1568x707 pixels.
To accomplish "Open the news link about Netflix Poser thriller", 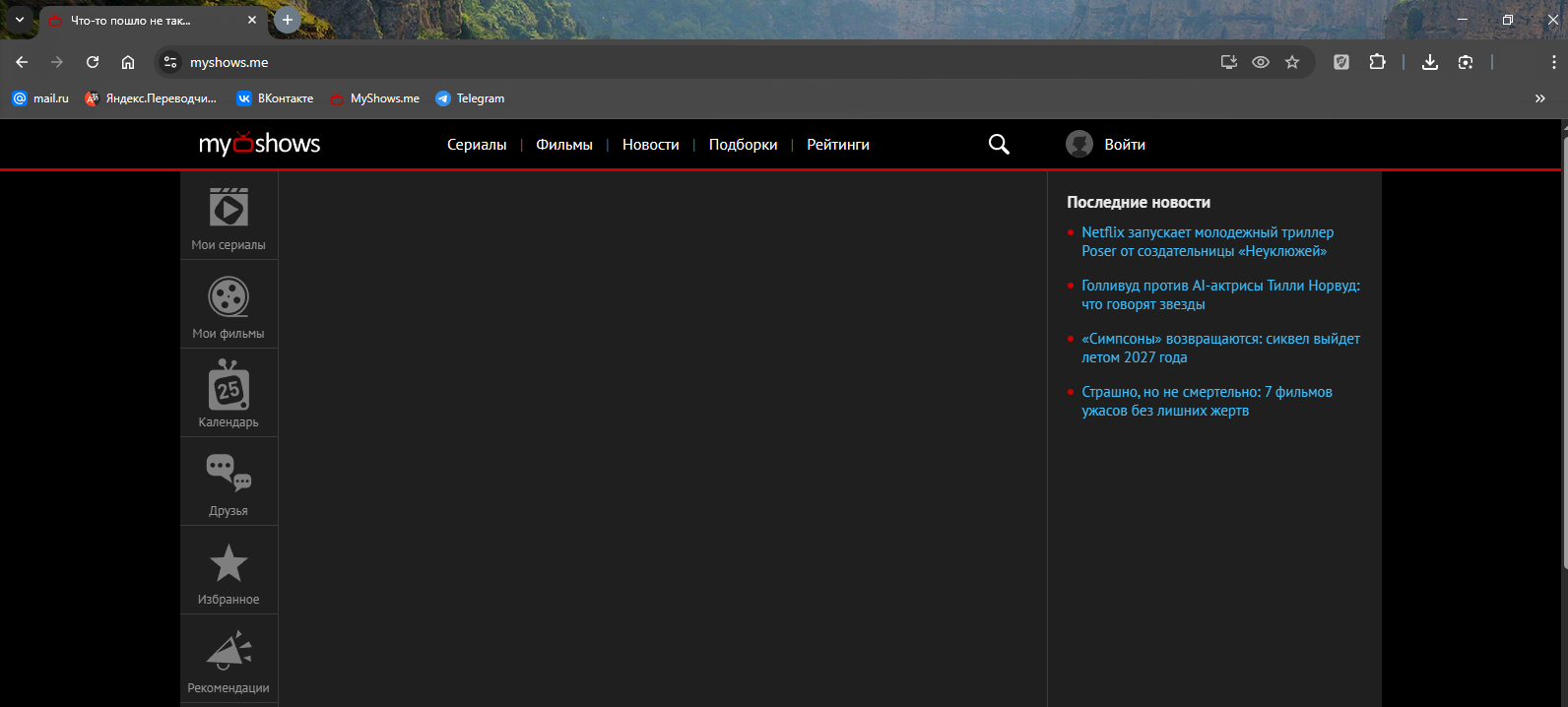I will [x=1207, y=242].
